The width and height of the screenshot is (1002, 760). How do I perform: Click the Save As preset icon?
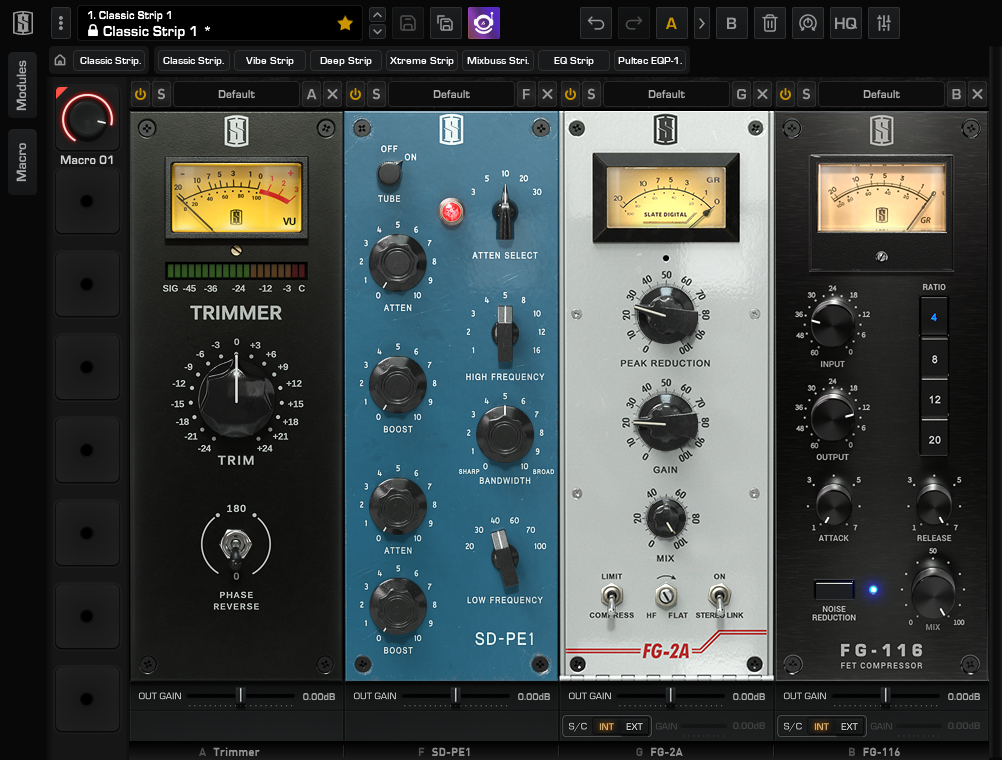[446, 23]
